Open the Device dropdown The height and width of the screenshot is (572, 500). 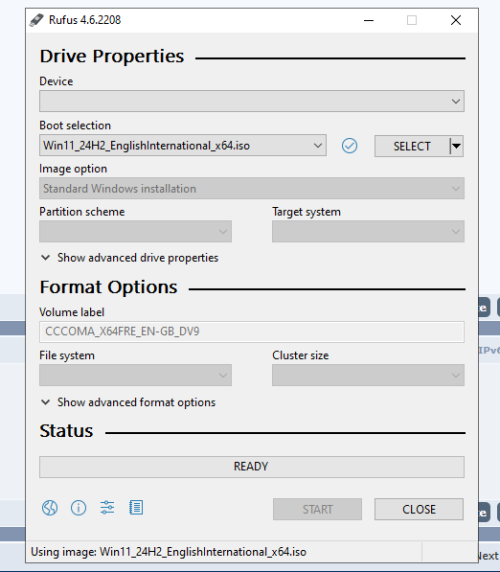(x=252, y=101)
